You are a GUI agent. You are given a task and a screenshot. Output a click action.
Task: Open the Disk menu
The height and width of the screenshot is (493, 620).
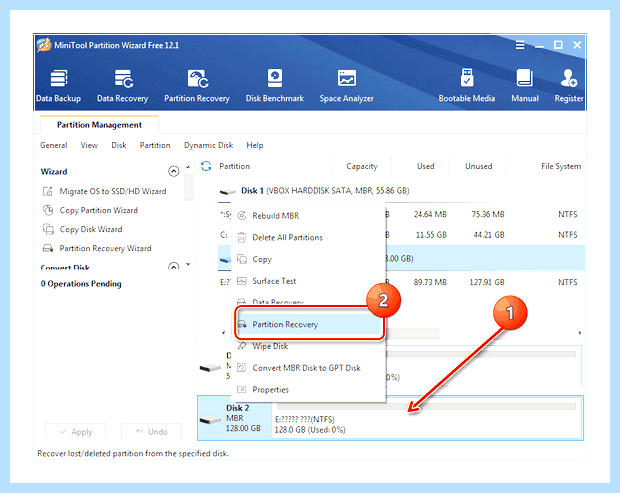(119, 145)
